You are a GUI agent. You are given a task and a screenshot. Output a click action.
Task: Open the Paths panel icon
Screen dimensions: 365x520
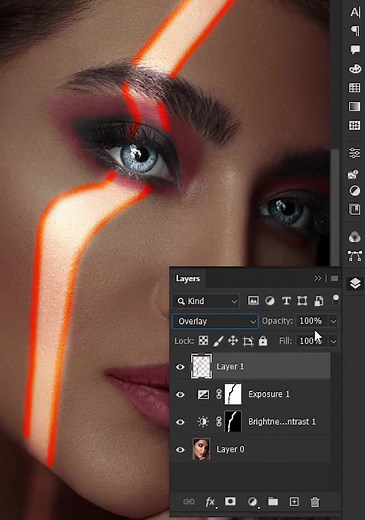[x=355, y=256]
